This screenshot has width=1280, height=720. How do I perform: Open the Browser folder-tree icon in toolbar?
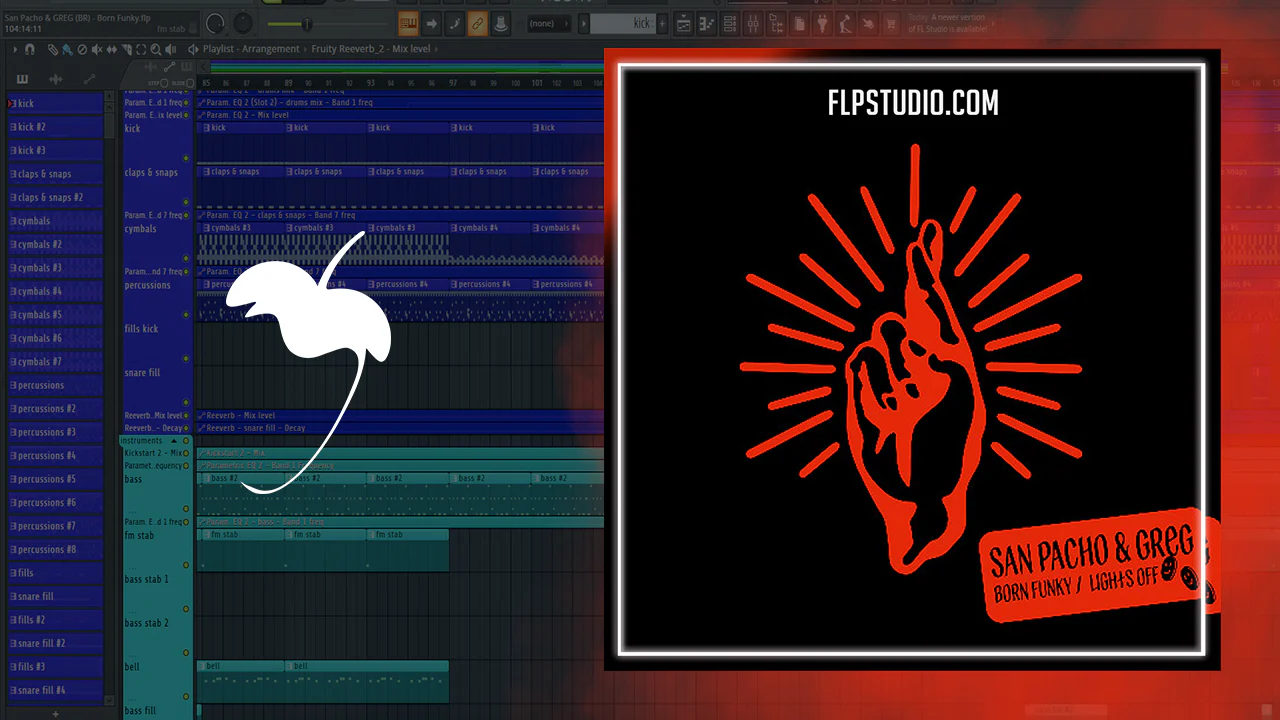776,23
